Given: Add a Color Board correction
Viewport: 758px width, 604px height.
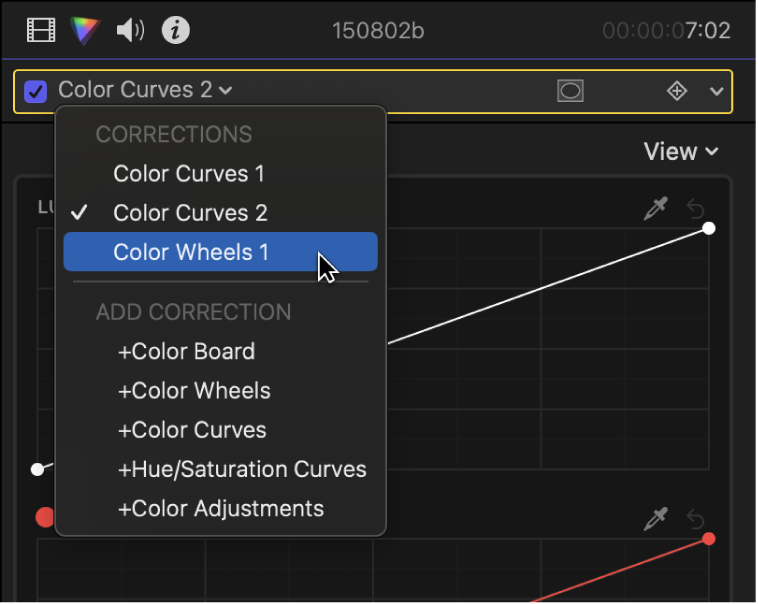Looking at the screenshot, I should coord(186,352).
